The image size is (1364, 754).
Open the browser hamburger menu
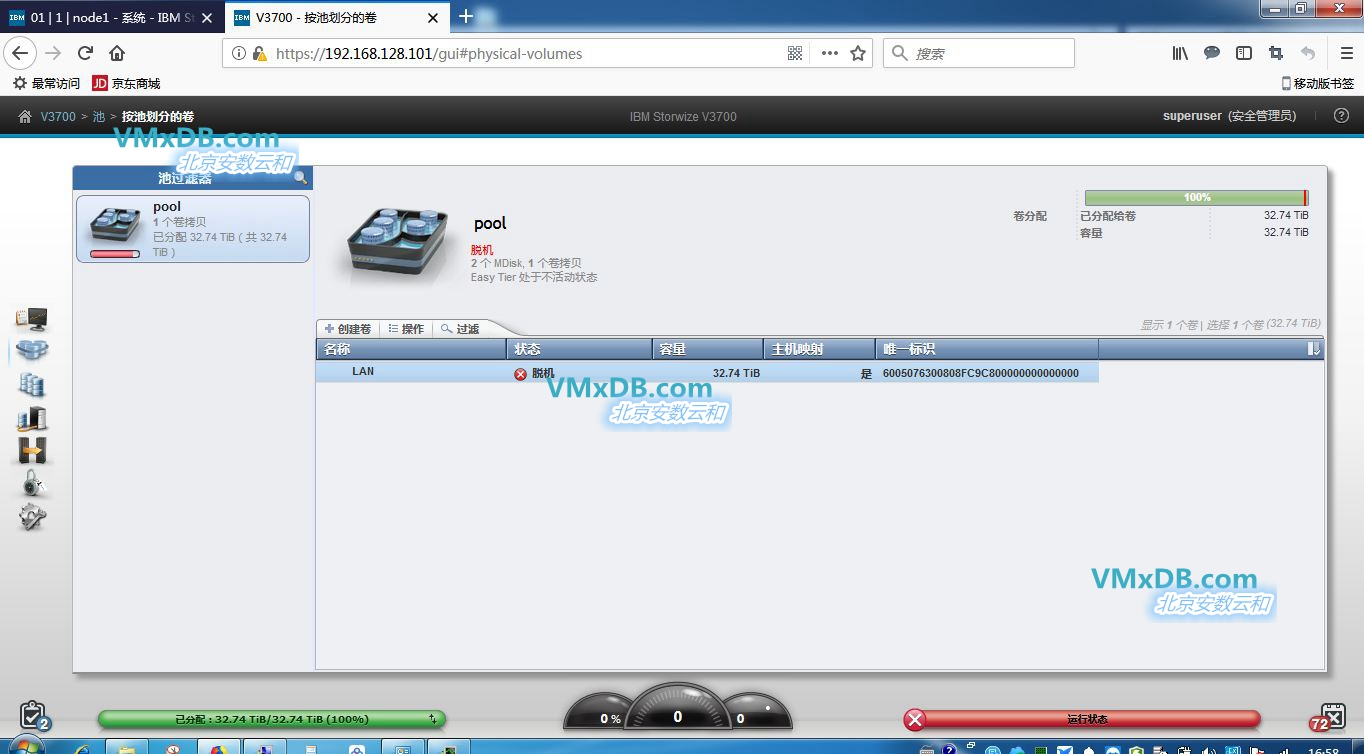tap(1346, 53)
